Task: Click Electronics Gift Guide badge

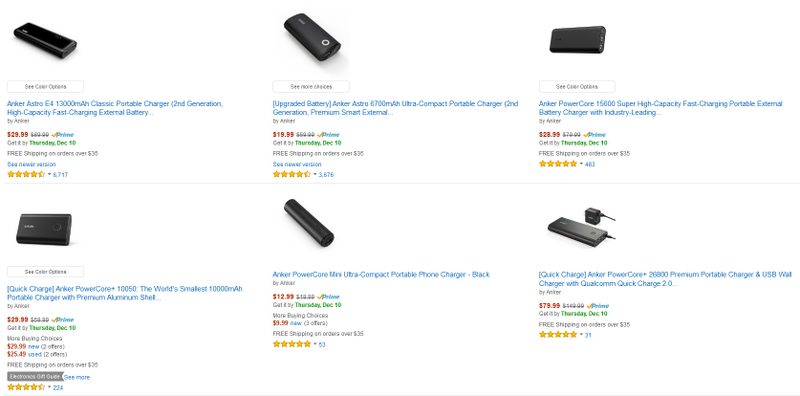Action: 35,377
